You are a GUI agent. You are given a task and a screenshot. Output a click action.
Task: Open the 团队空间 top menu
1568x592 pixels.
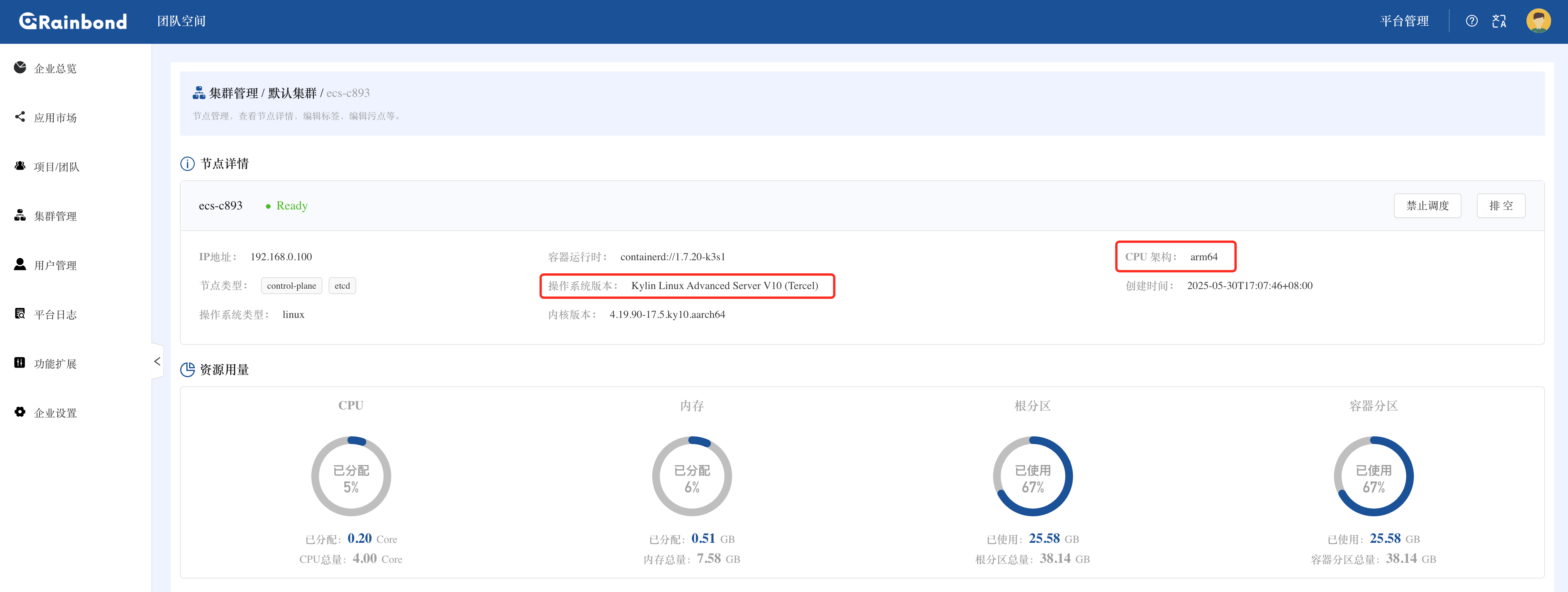[x=181, y=21]
